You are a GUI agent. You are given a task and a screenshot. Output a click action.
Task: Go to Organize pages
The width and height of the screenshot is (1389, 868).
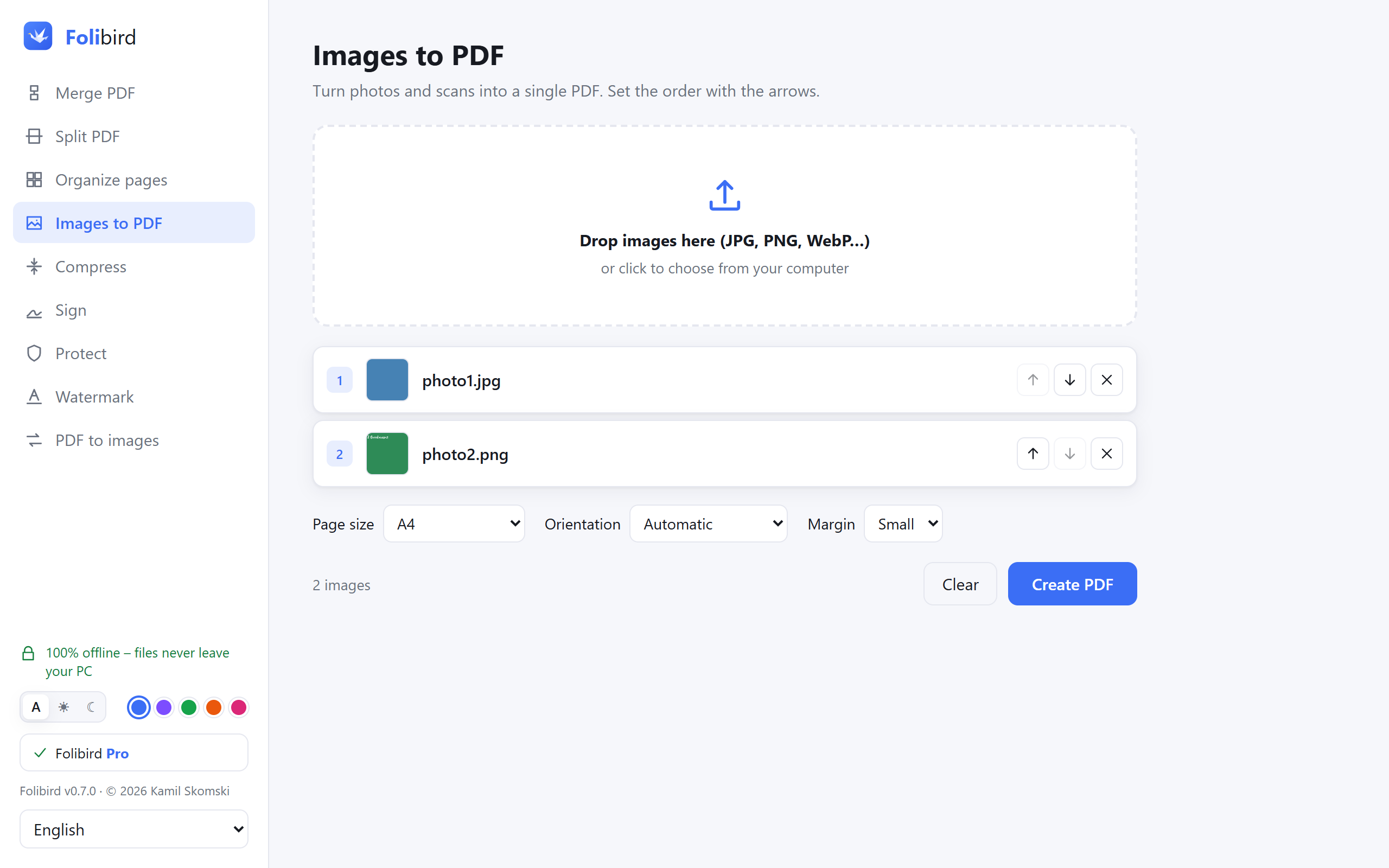[133, 180]
